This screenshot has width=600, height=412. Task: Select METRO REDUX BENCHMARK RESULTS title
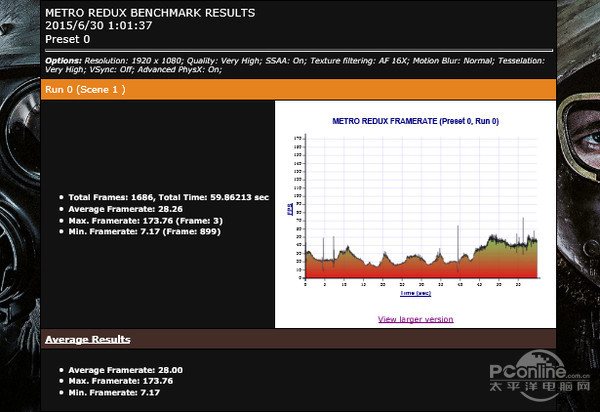[150, 13]
